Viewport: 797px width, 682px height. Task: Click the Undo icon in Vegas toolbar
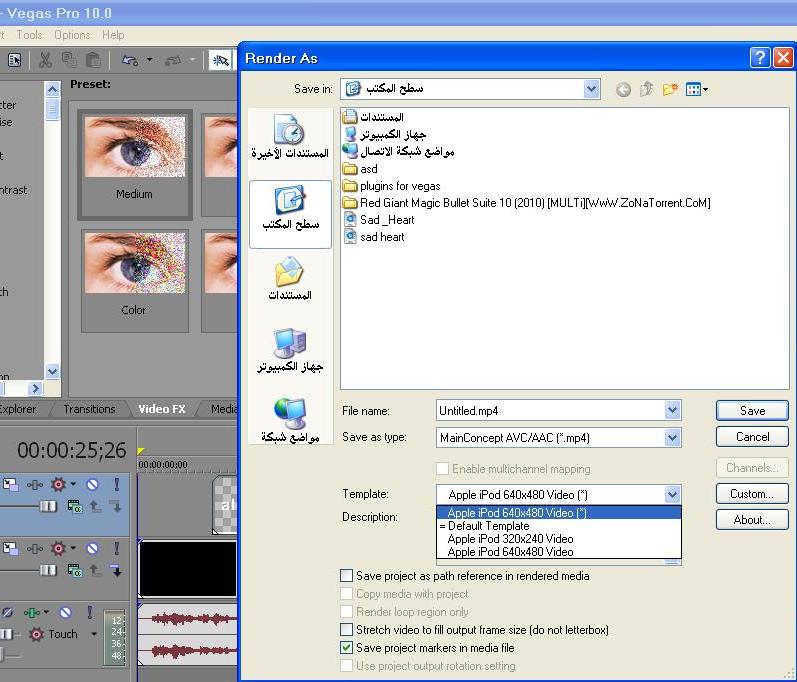point(130,60)
